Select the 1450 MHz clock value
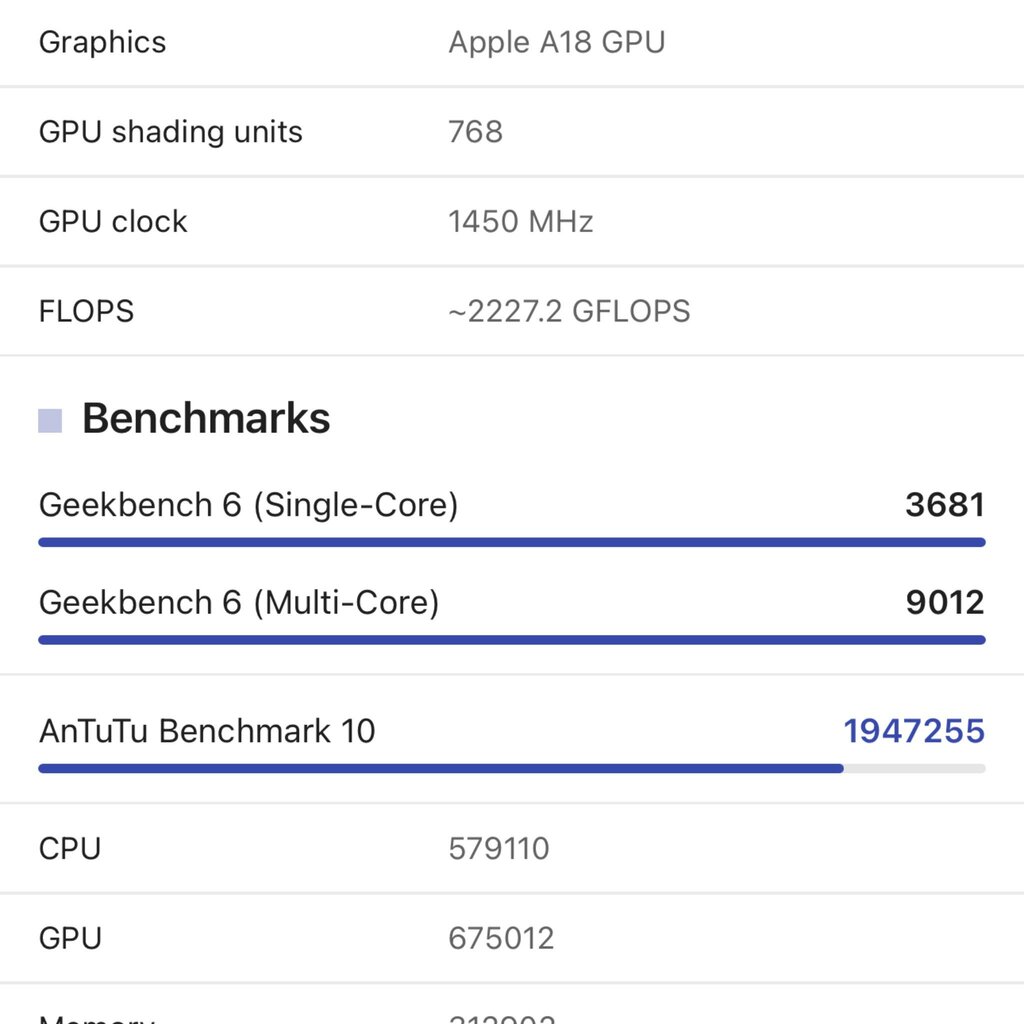 (x=520, y=221)
